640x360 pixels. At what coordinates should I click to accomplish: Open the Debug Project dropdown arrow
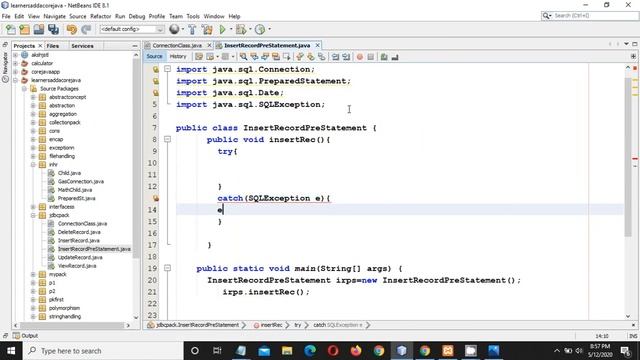(x=250, y=29)
